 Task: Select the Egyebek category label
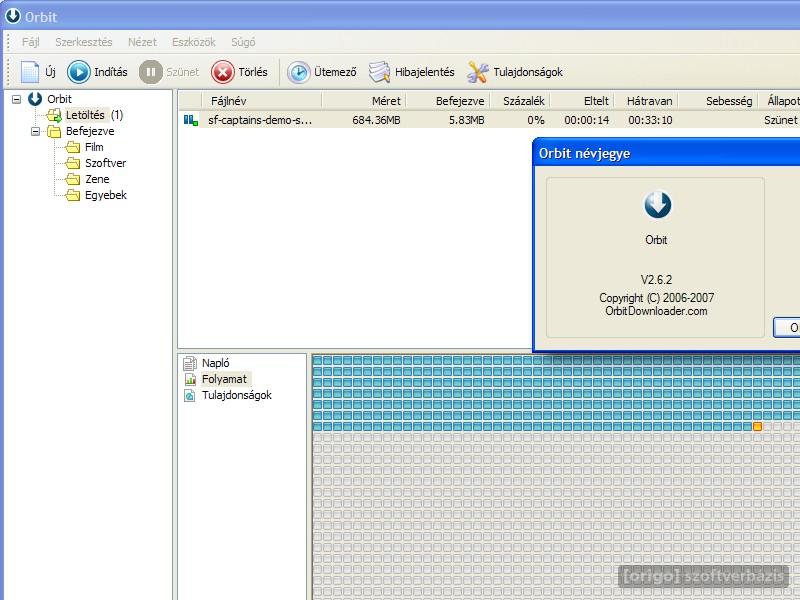point(106,195)
